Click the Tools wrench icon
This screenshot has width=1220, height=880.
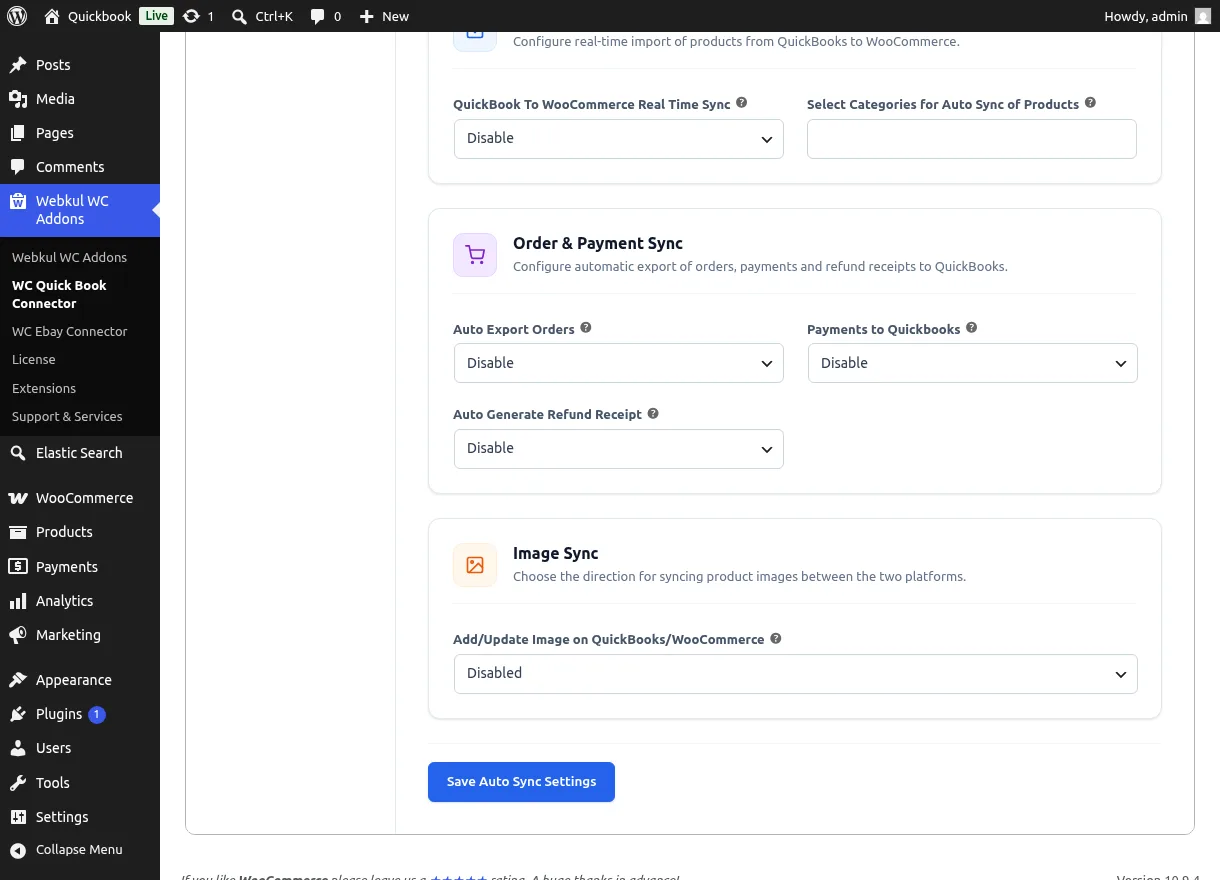click(x=18, y=783)
